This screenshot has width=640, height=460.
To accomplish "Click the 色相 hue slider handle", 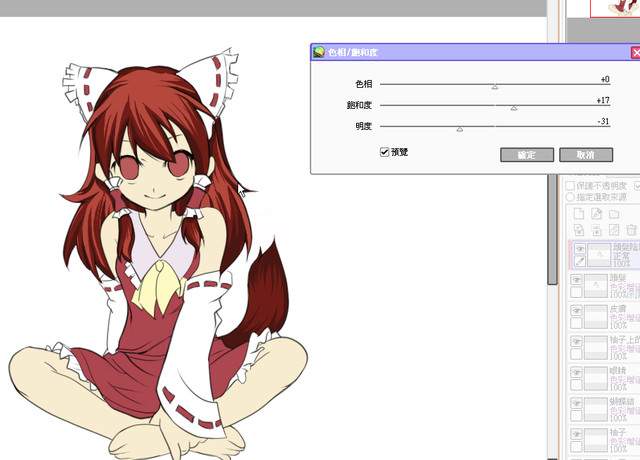I will point(495,87).
